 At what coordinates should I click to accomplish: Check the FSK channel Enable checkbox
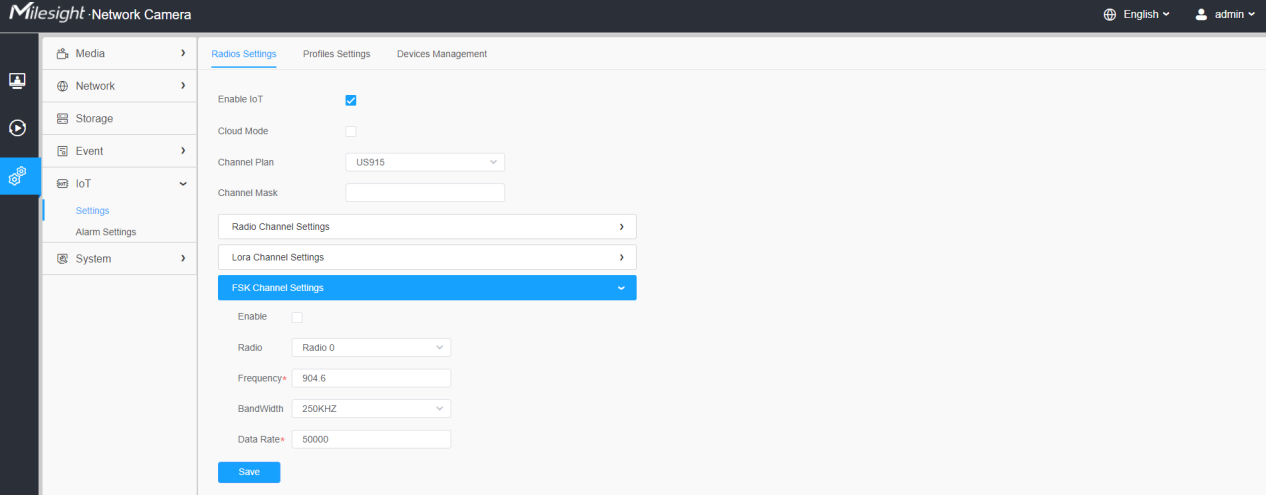(296, 317)
